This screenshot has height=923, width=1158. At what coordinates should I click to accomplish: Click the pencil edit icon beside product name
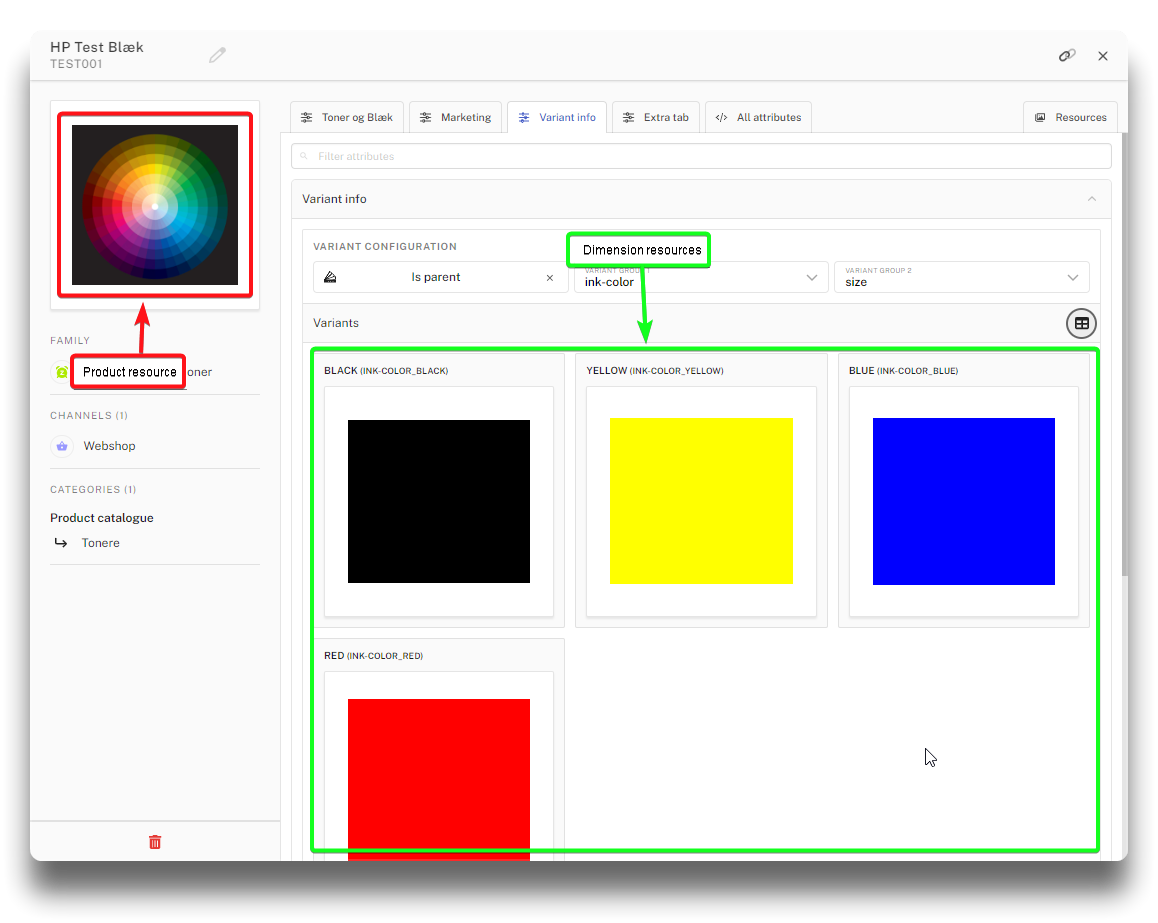tap(217, 55)
